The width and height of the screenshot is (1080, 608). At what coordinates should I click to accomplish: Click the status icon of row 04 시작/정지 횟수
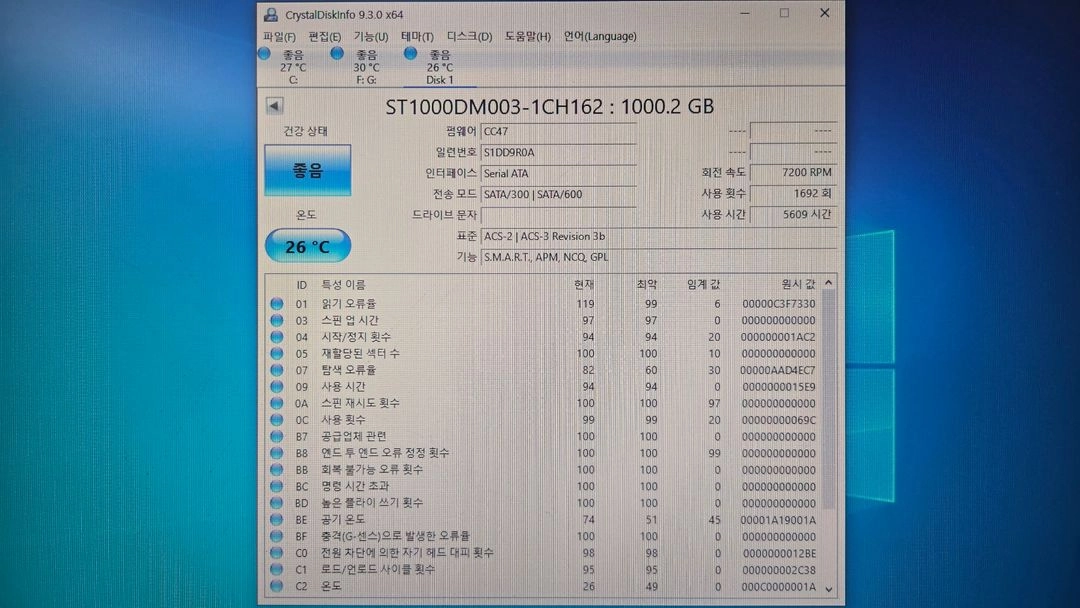tap(277, 337)
